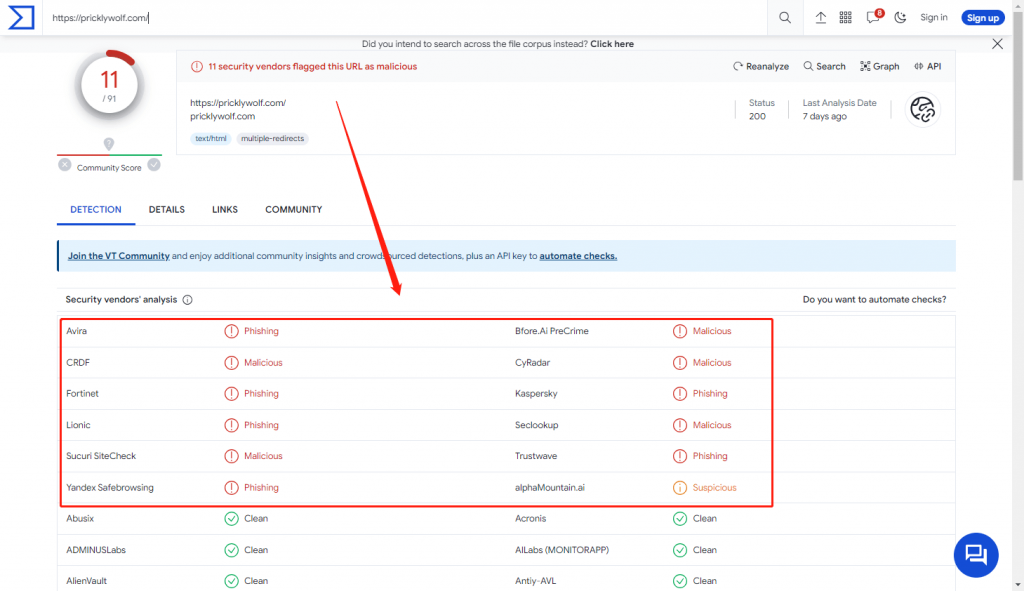The height and width of the screenshot is (591, 1024).
Task: Vote harmless with the community score check icon
Action: [154, 165]
